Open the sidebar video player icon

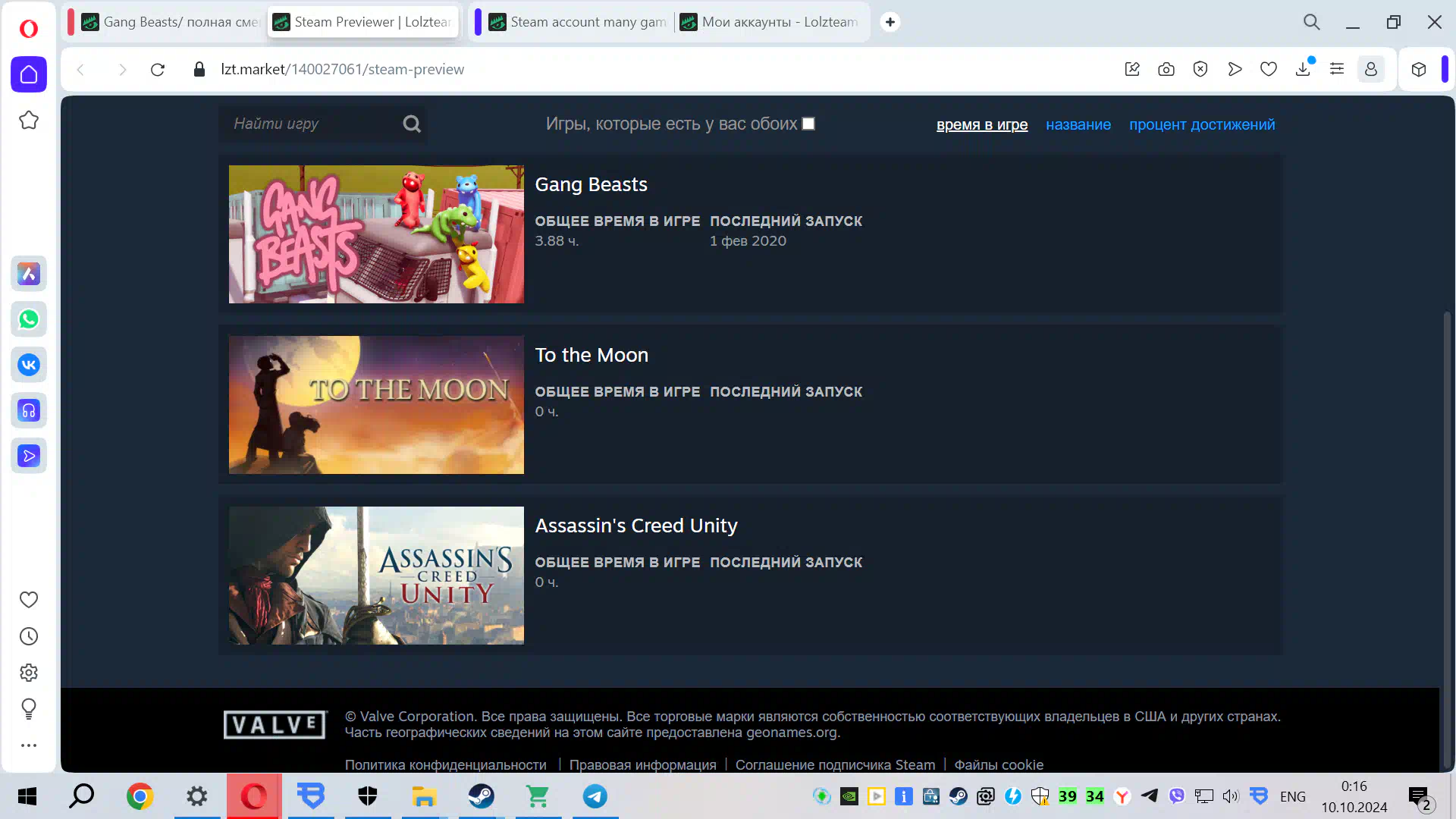point(29,456)
